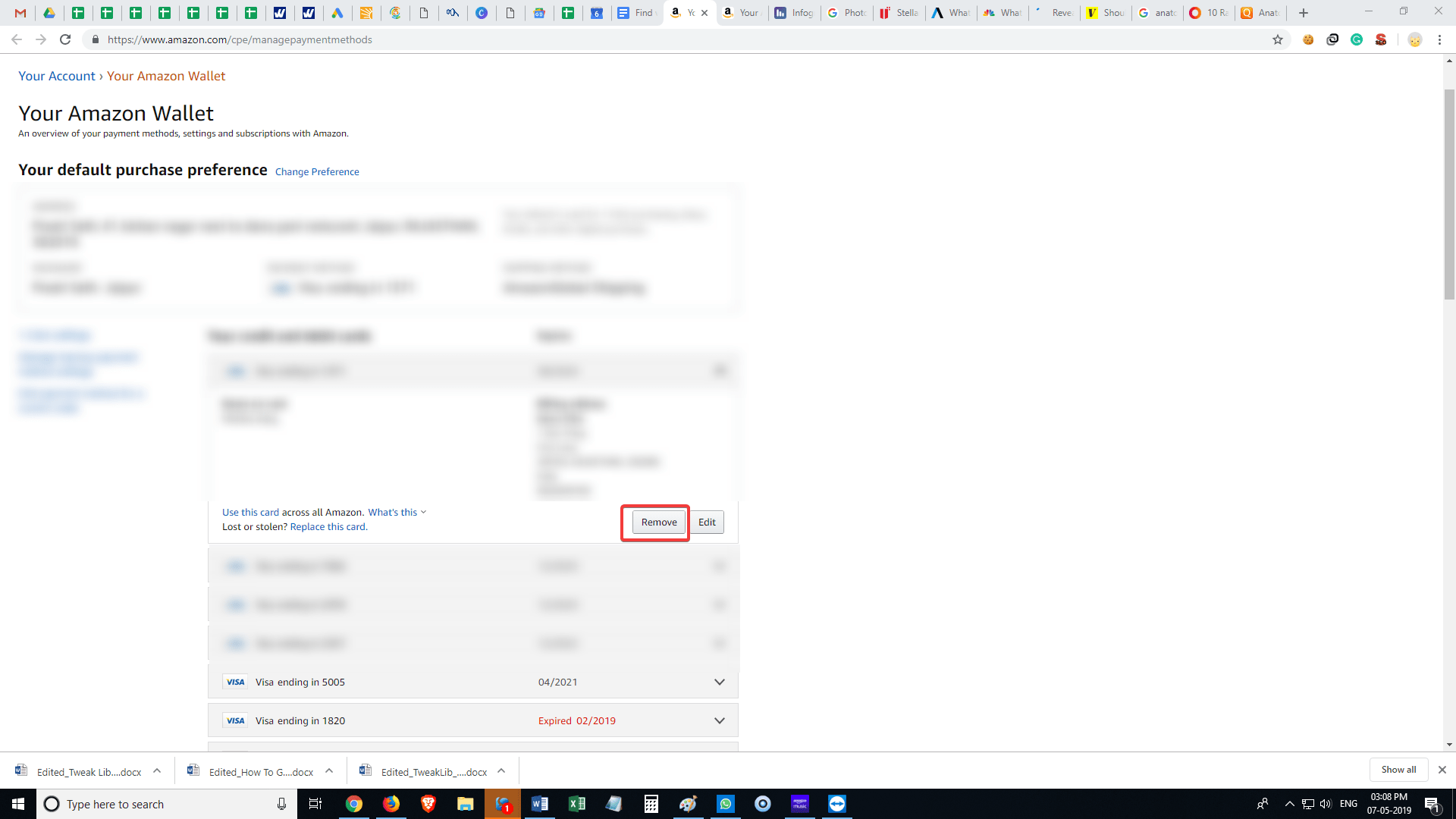Open the 'Stella' browser tab
Image resolution: width=1456 pixels, height=819 pixels.
click(899, 13)
